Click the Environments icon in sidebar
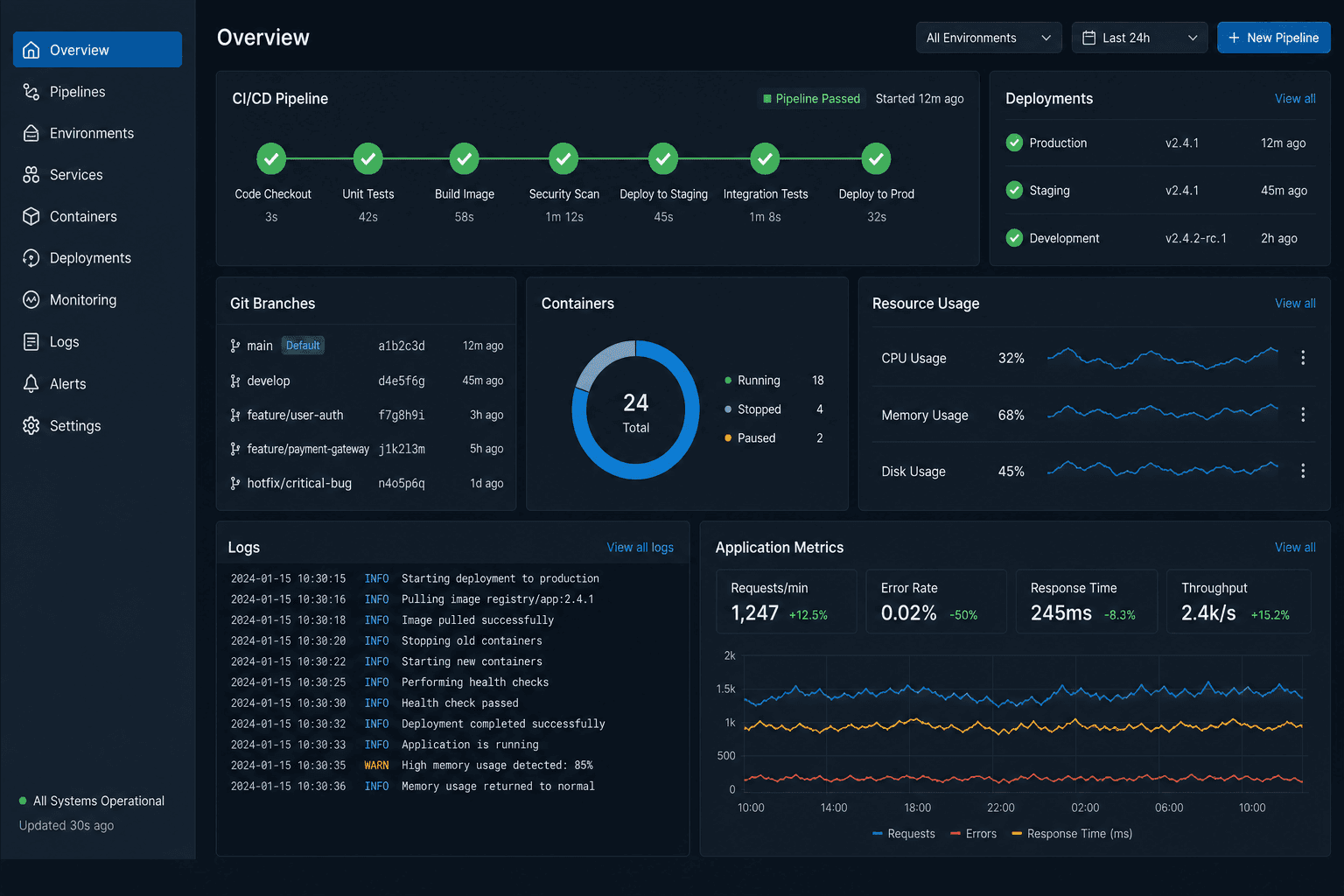 point(31,133)
